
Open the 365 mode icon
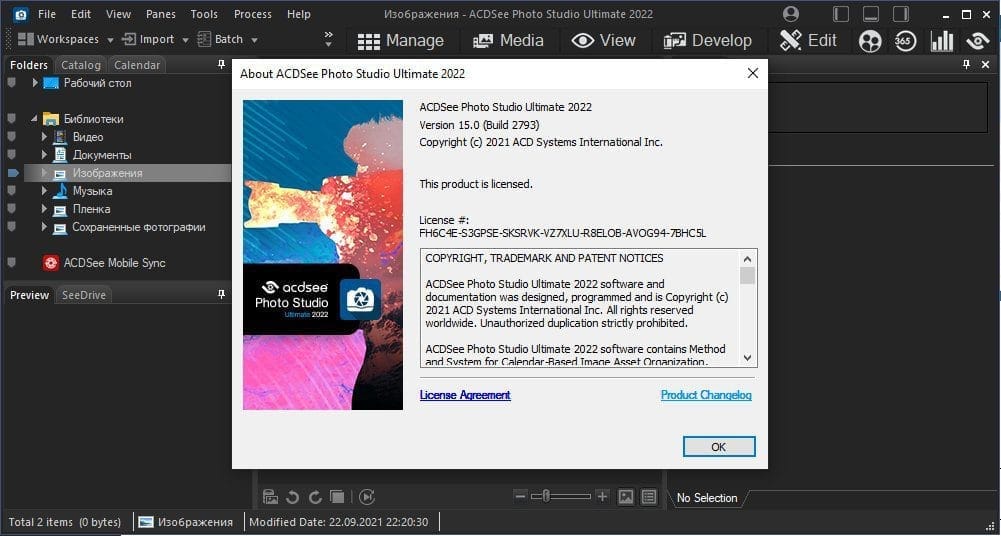coord(905,41)
